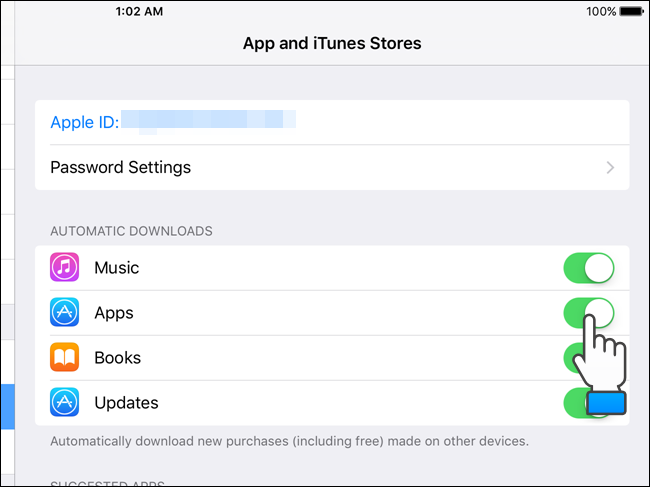Tap the 1:02 AM clock in status bar

(139, 11)
